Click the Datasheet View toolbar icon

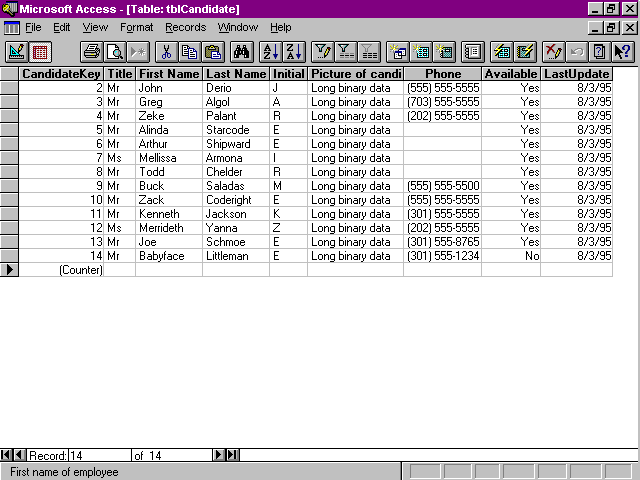coord(38,51)
